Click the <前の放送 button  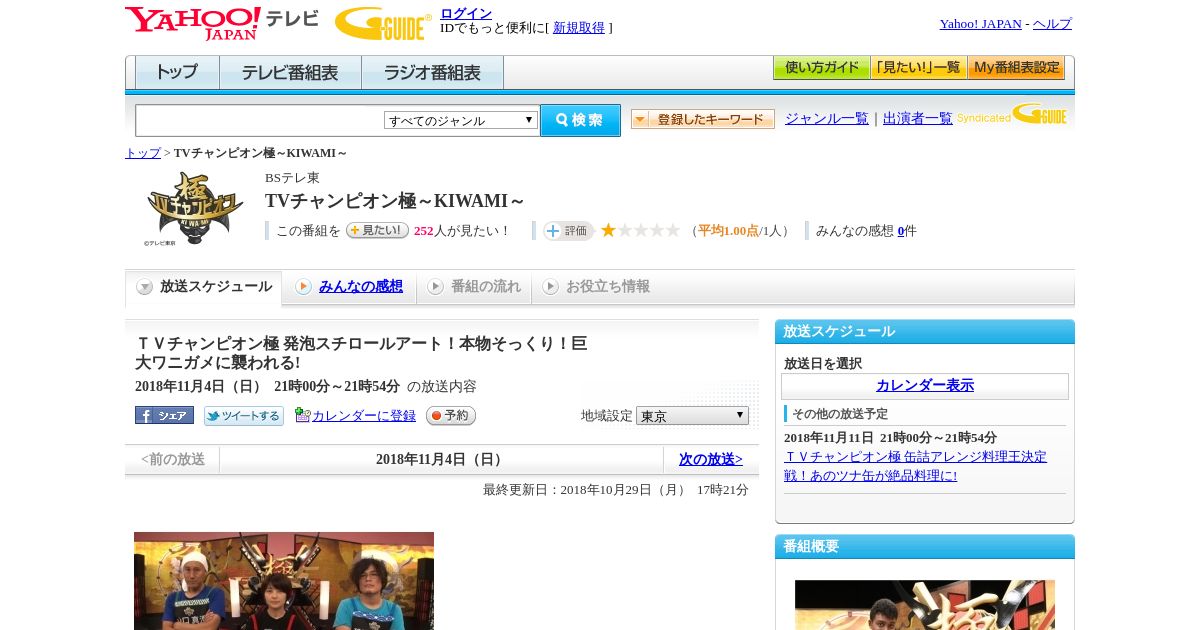point(173,460)
